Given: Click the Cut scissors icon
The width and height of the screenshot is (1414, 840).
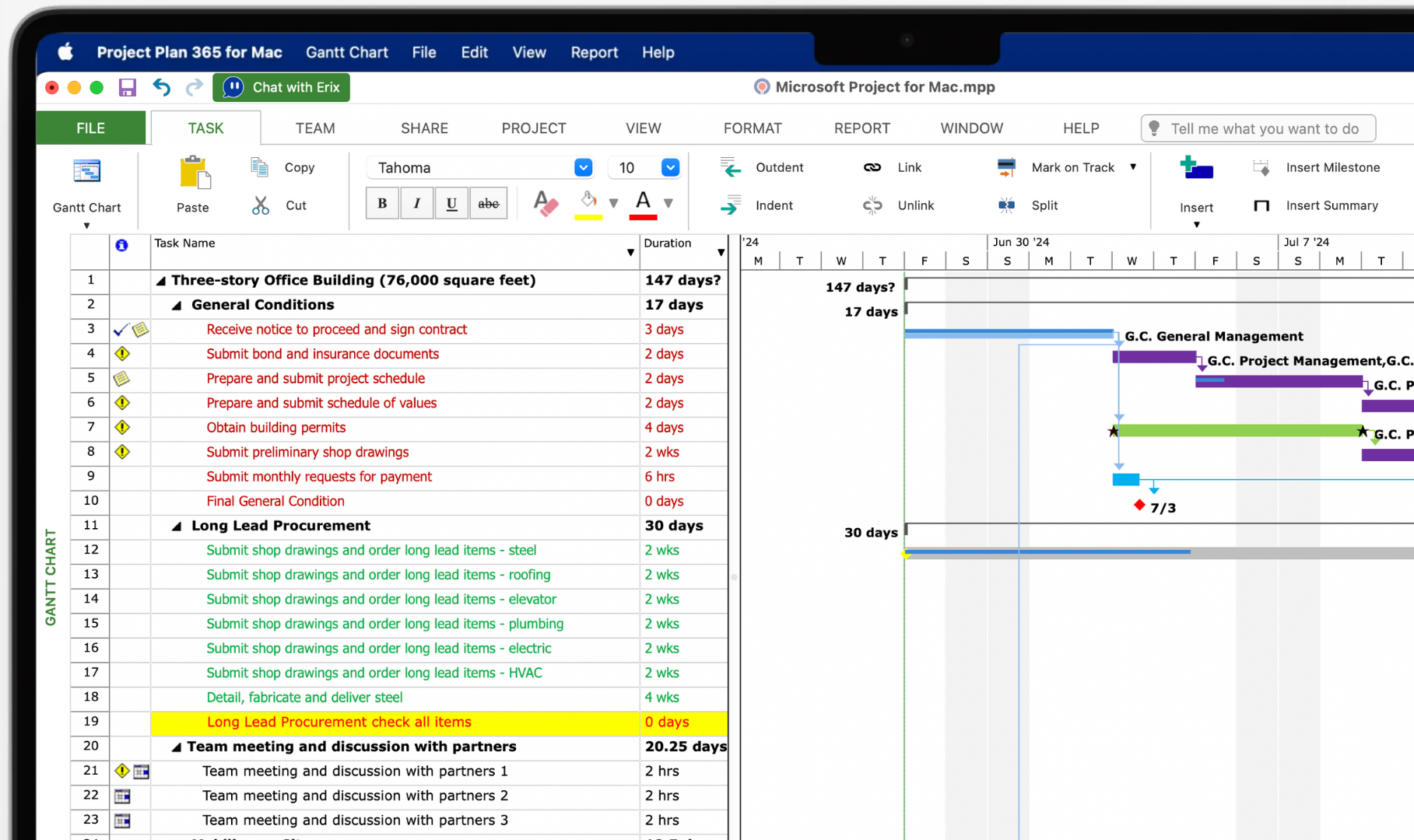Looking at the screenshot, I should [261, 205].
